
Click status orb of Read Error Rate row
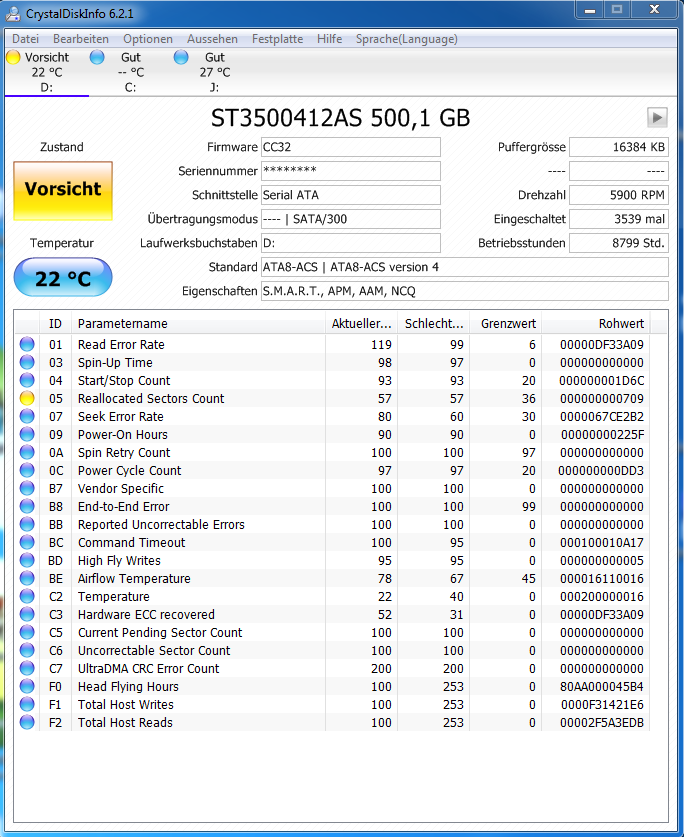[x=27, y=344]
